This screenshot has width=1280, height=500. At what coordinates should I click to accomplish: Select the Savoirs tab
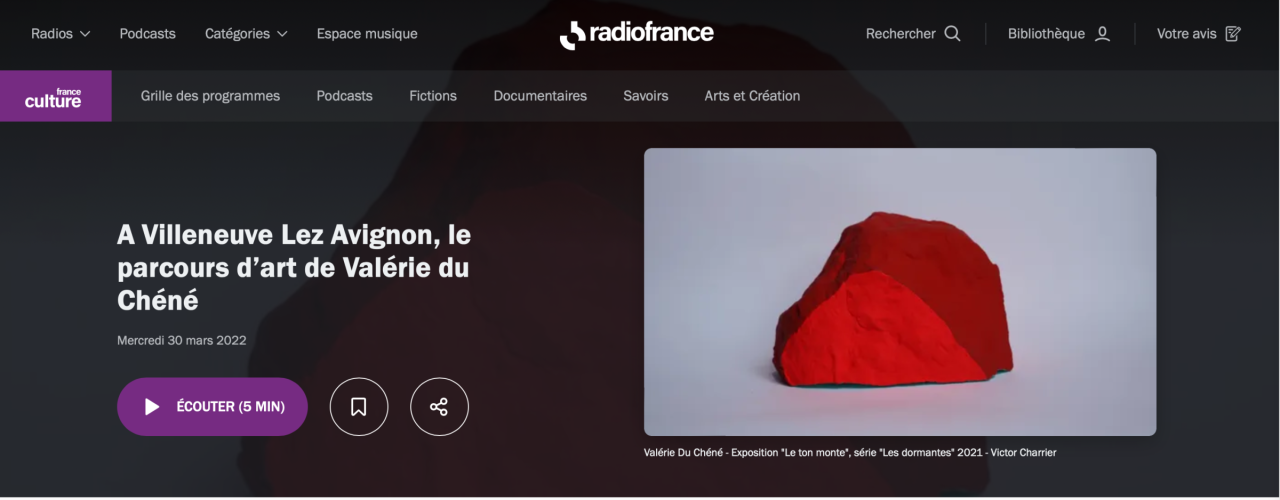tap(646, 96)
